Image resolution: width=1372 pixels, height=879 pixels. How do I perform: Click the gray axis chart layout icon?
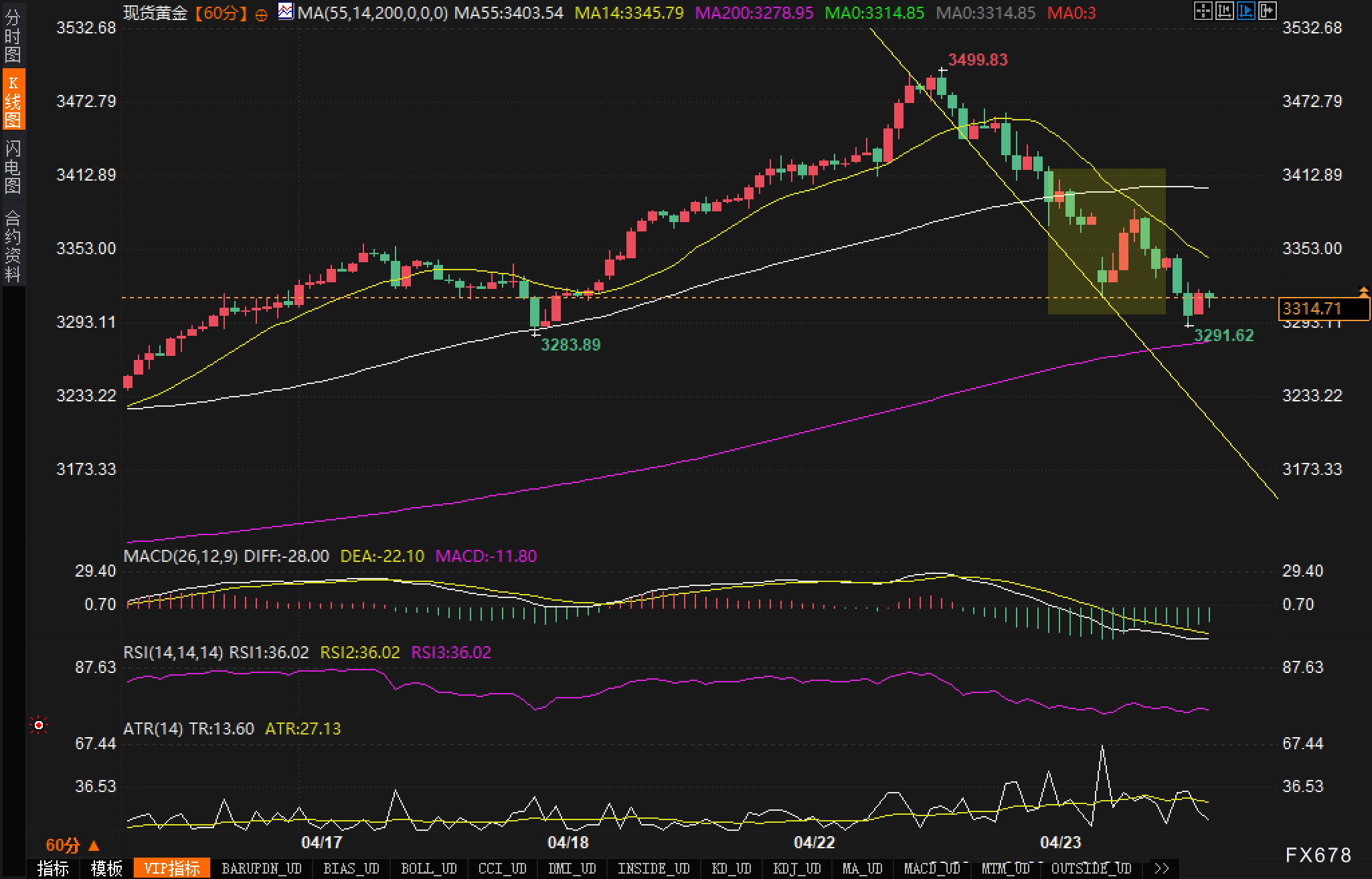pyautogui.click(x=1224, y=11)
